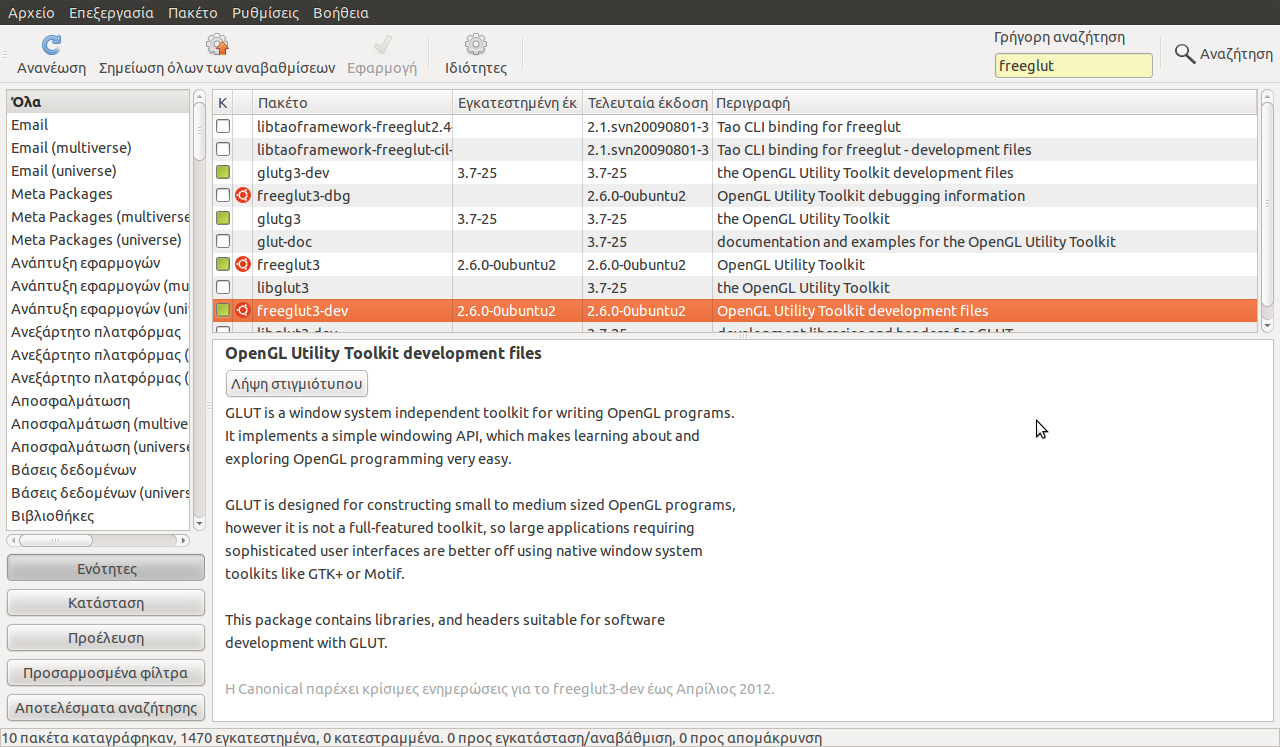Viewport: 1280px width, 747px height.
Task: Sort by the Κ status column header
Action: click(x=223, y=103)
